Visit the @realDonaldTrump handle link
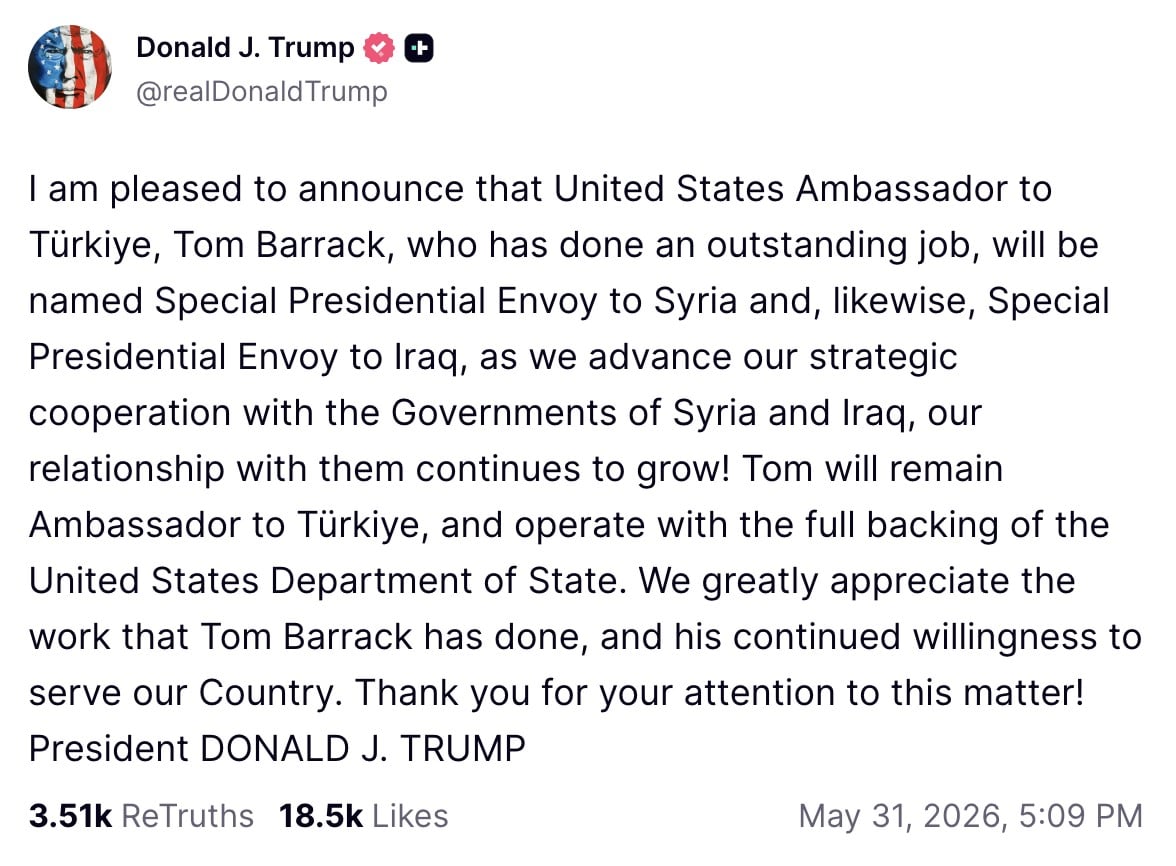 click(262, 91)
